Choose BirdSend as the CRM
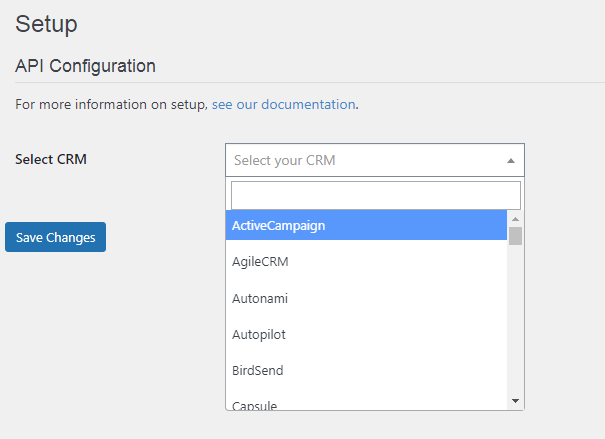605x439 pixels. [x=366, y=370]
